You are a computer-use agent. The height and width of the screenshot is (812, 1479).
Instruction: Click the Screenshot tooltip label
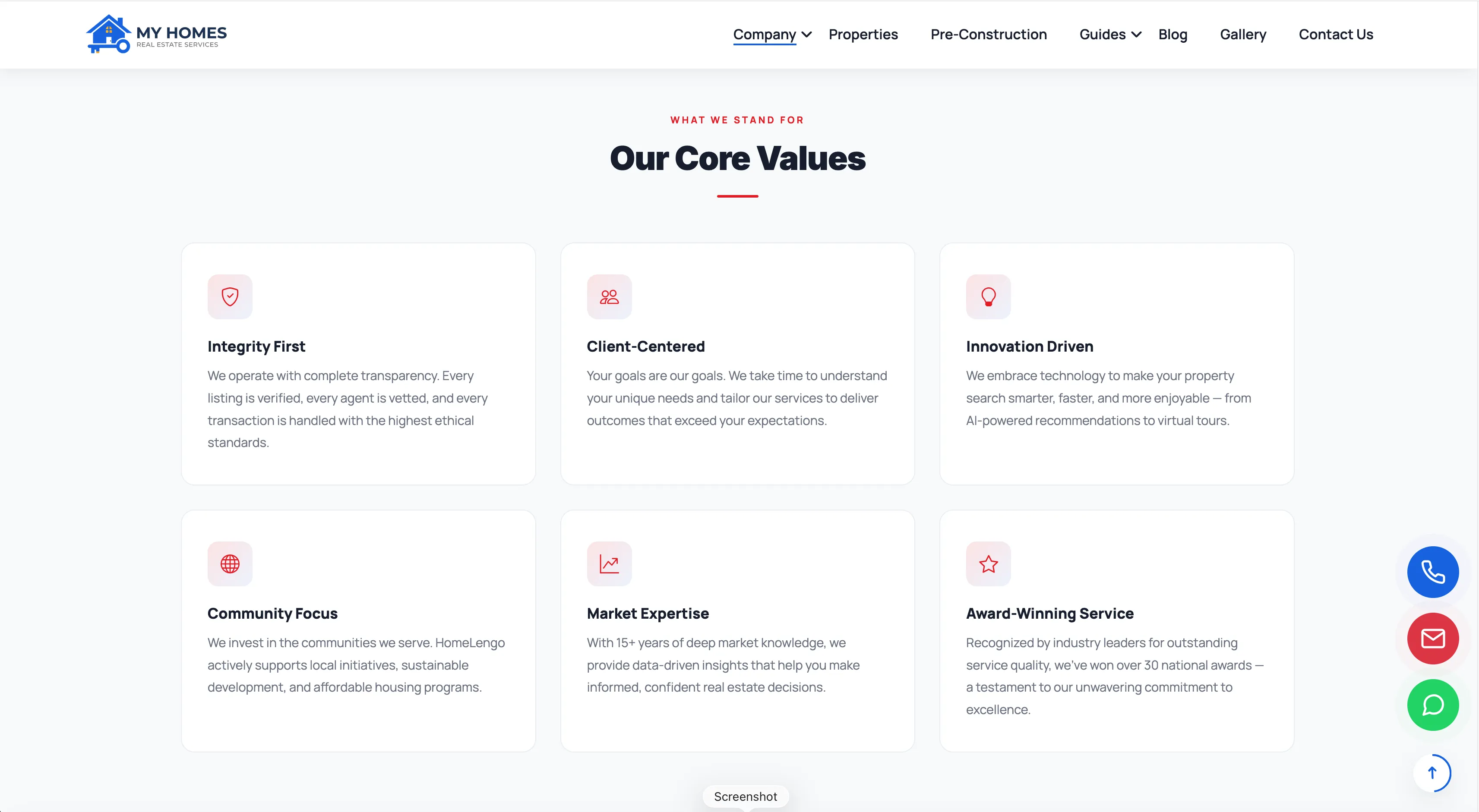745,796
